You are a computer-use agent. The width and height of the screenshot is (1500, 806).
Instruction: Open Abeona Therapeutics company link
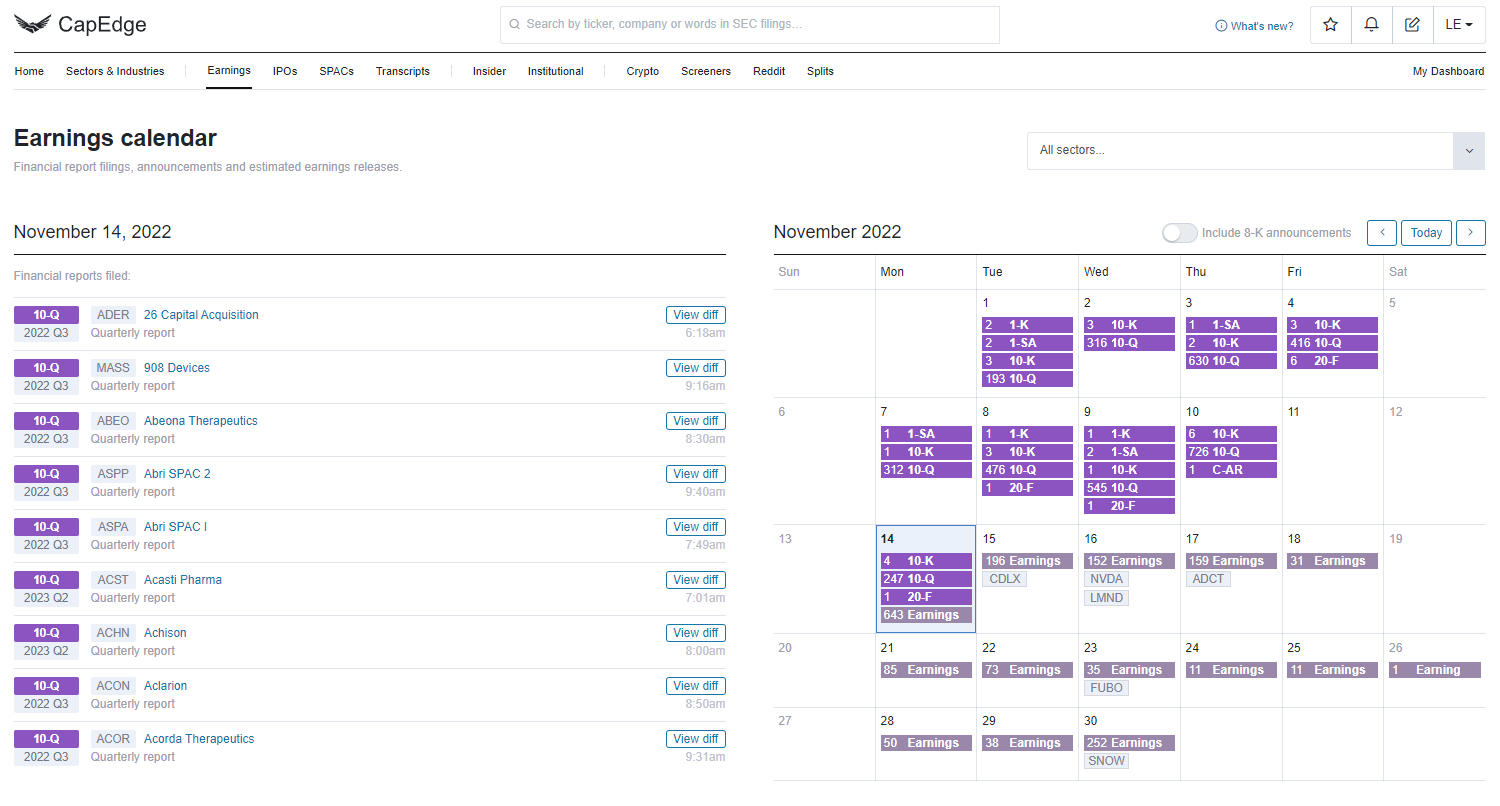(x=201, y=421)
